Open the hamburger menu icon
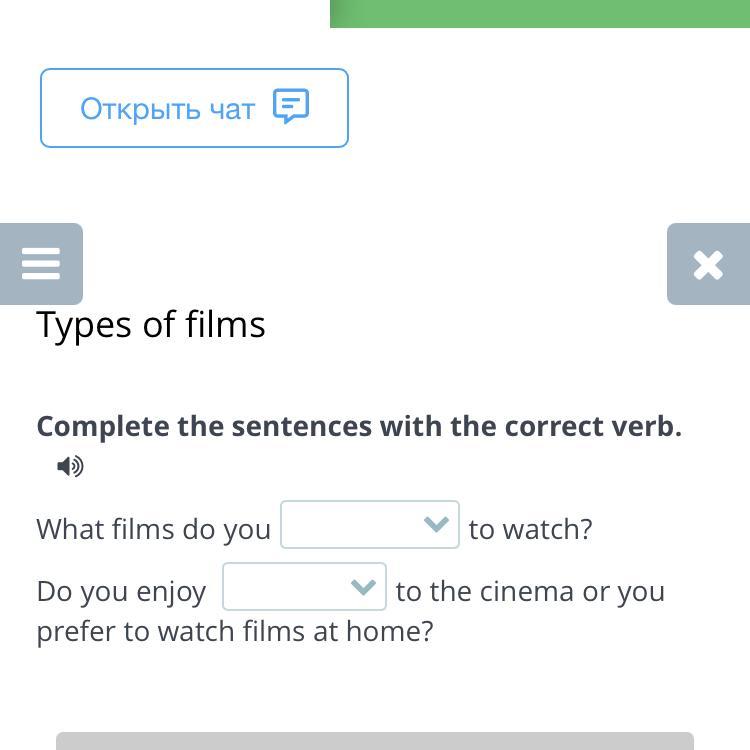The height and width of the screenshot is (750, 750). [41, 264]
